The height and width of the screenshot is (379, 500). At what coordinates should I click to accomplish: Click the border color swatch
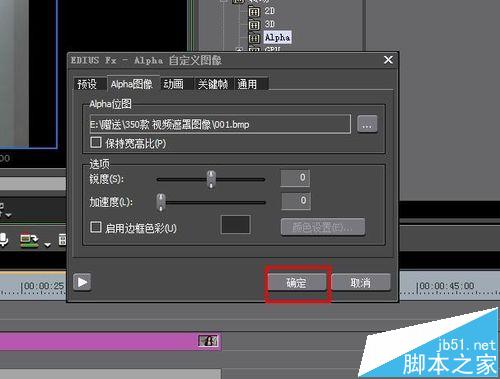click(x=236, y=224)
